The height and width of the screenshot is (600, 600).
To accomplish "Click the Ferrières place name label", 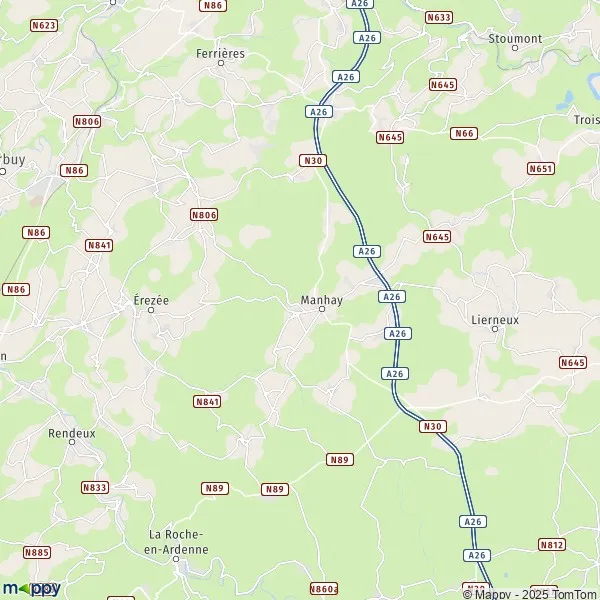I will point(220,54).
